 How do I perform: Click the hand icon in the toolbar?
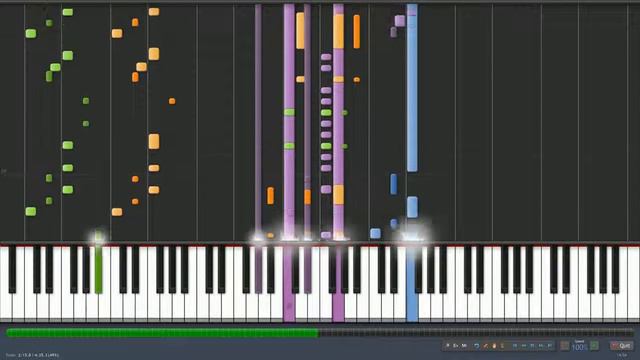pyautogui.click(x=494, y=346)
